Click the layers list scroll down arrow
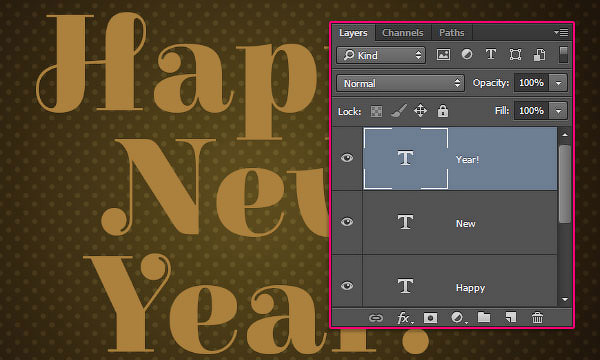This screenshot has width=600, height=360. point(565,300)
